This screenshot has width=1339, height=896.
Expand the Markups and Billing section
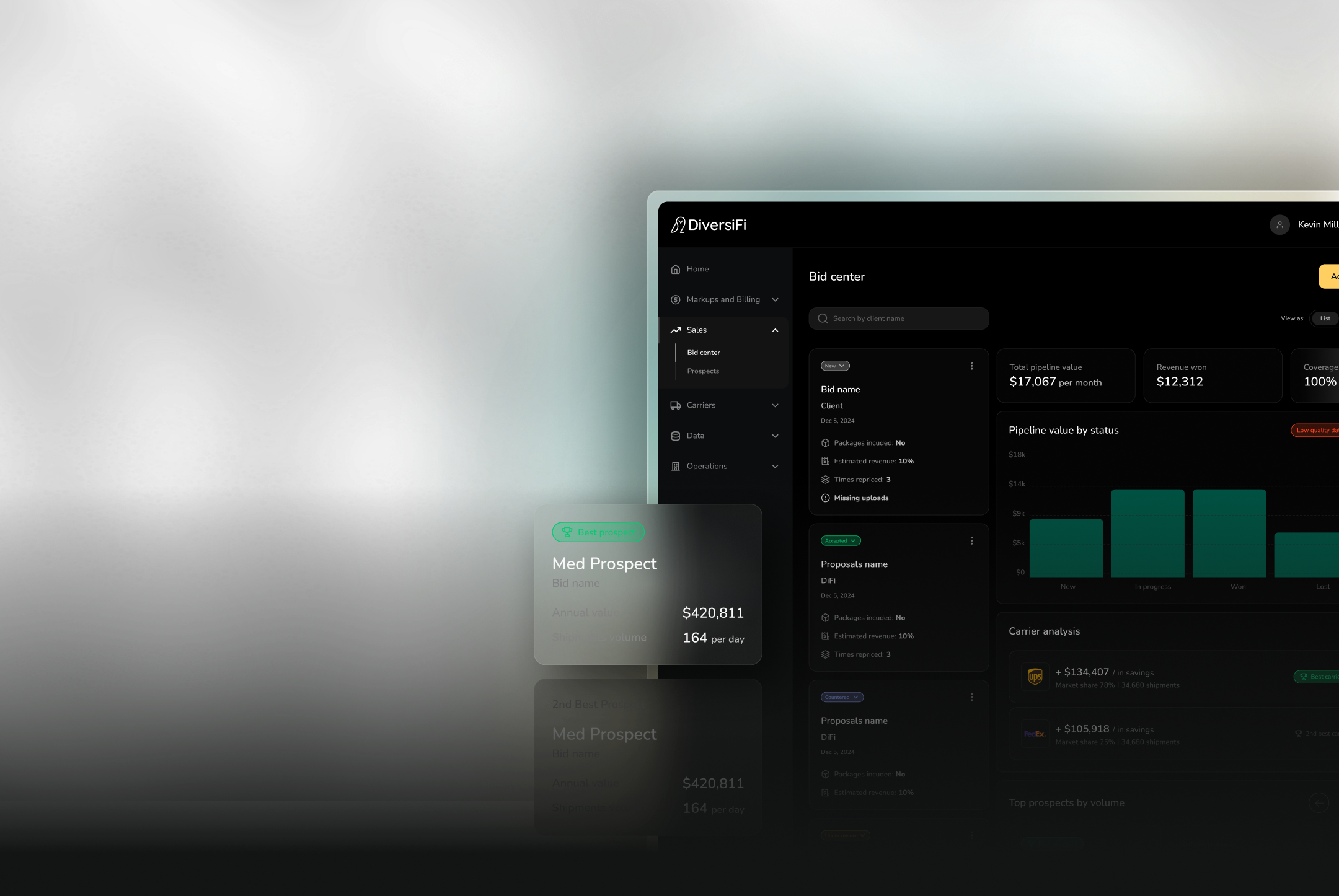pos(775,300)
